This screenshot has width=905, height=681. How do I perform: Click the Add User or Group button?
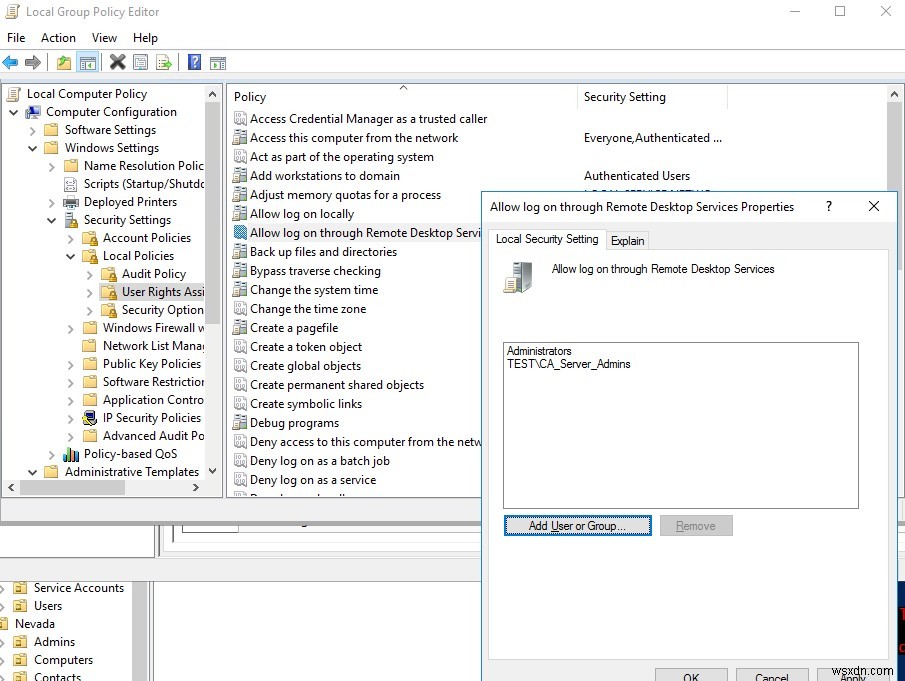(x=577, y=524)
